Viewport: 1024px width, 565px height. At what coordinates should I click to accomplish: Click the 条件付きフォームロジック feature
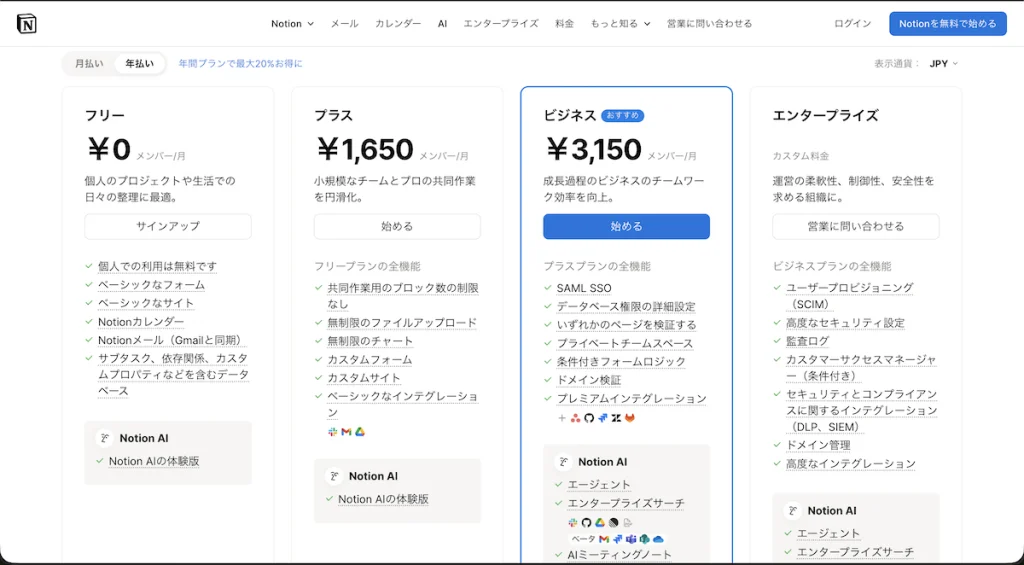(x=622, y=362)
